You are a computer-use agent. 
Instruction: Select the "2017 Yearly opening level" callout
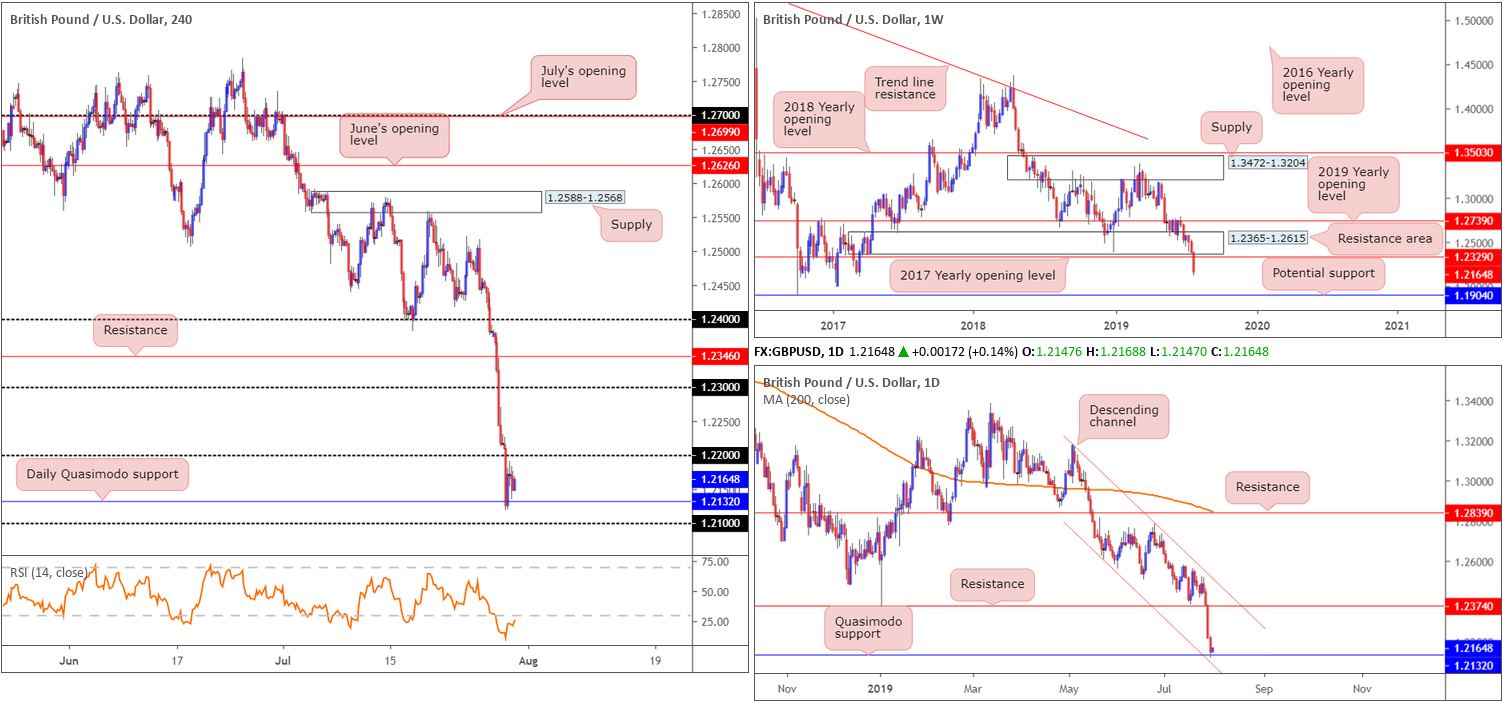coord(976,275)
